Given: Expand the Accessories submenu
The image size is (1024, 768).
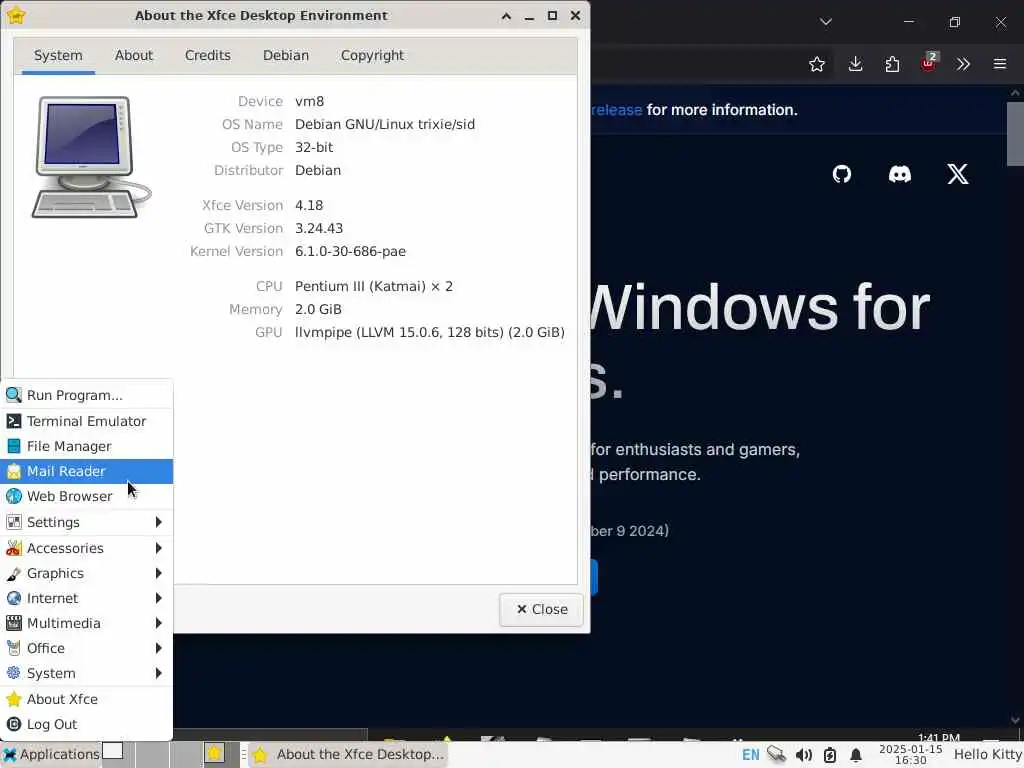Looking at the screenshot, I should 86,548.
